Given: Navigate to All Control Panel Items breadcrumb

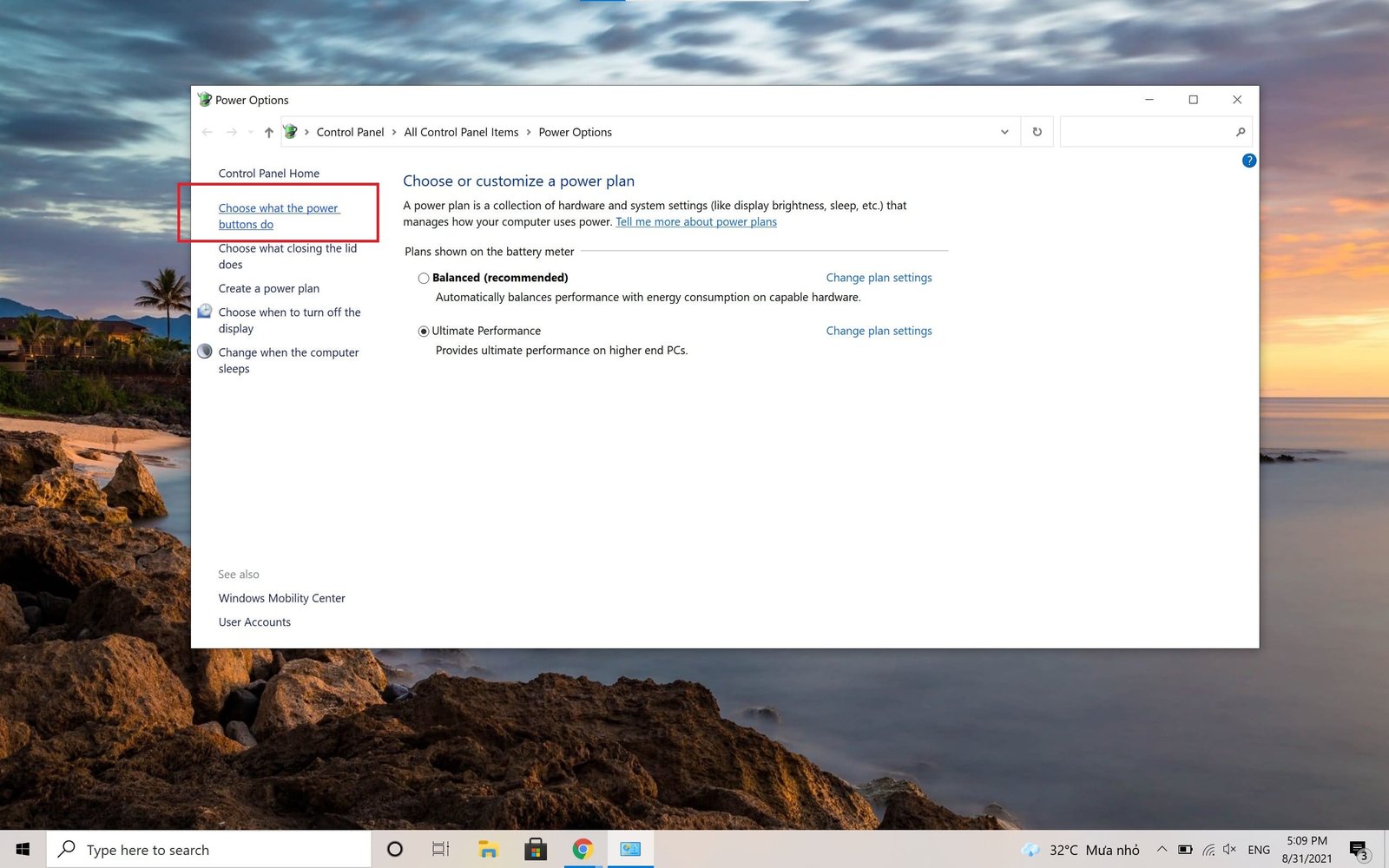Looking at the screenshot, I should (461, 132).
